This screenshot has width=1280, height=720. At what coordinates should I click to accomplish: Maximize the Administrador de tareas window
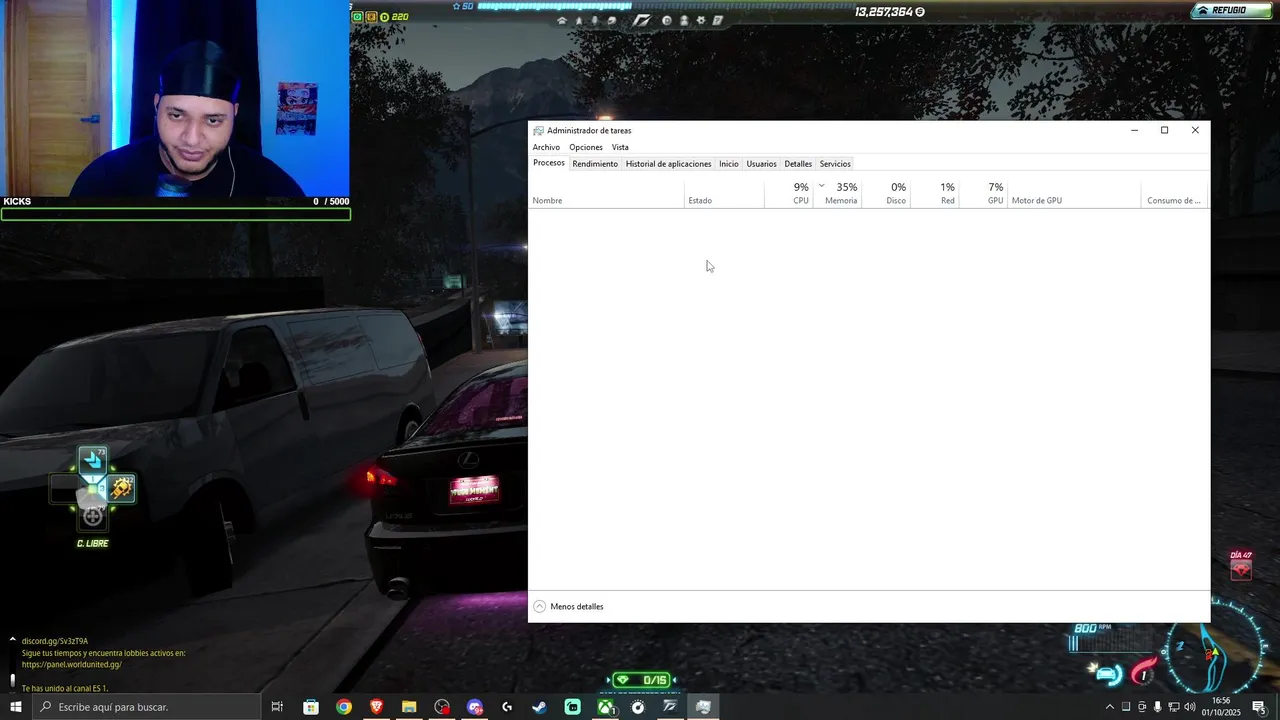1164,130
